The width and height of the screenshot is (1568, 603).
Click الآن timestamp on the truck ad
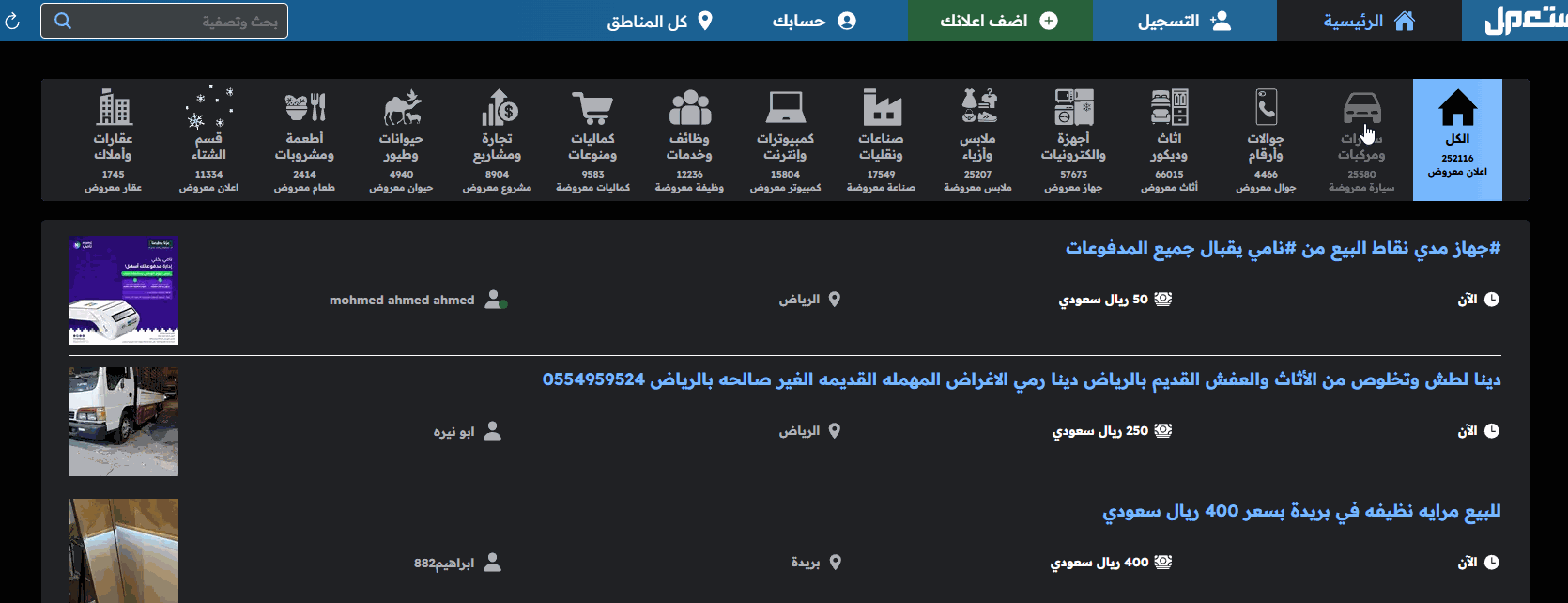pos(1468,431)
